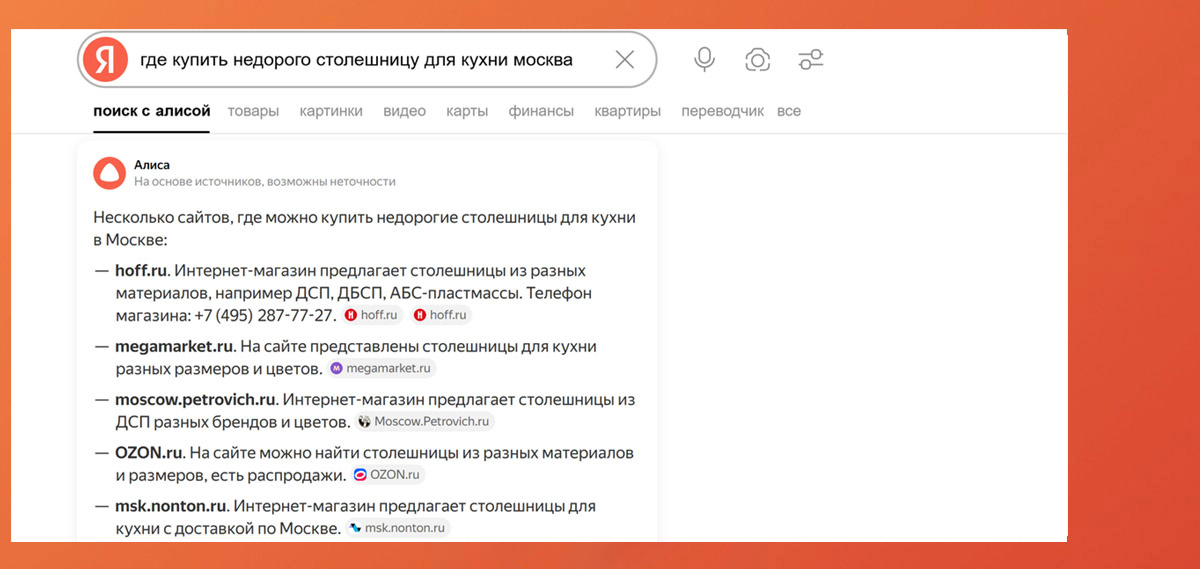The height and width of the screenshot is (569, 1200).
Task: Click bold 'megamarket.ru' list heading
Action: pos(174,346)
